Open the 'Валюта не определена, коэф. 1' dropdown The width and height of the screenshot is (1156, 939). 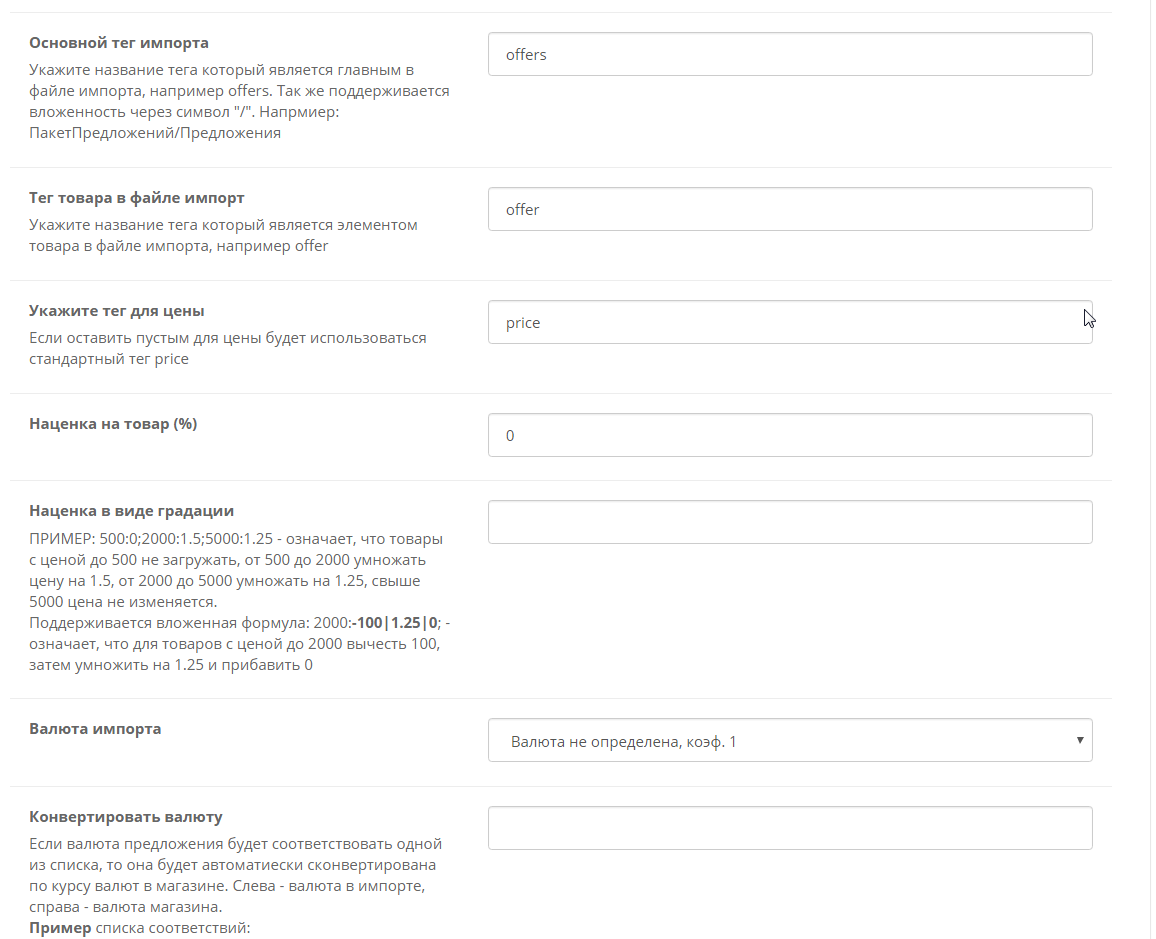[790, 740]
